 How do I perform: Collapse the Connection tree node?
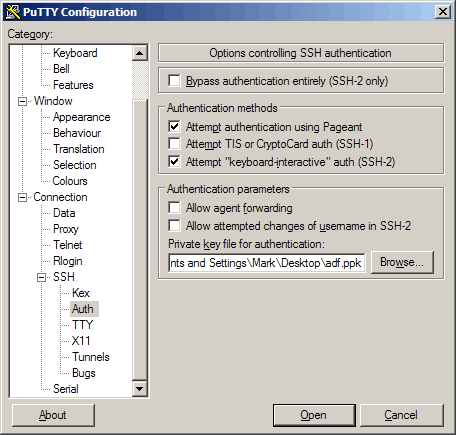tap(22, 197)
